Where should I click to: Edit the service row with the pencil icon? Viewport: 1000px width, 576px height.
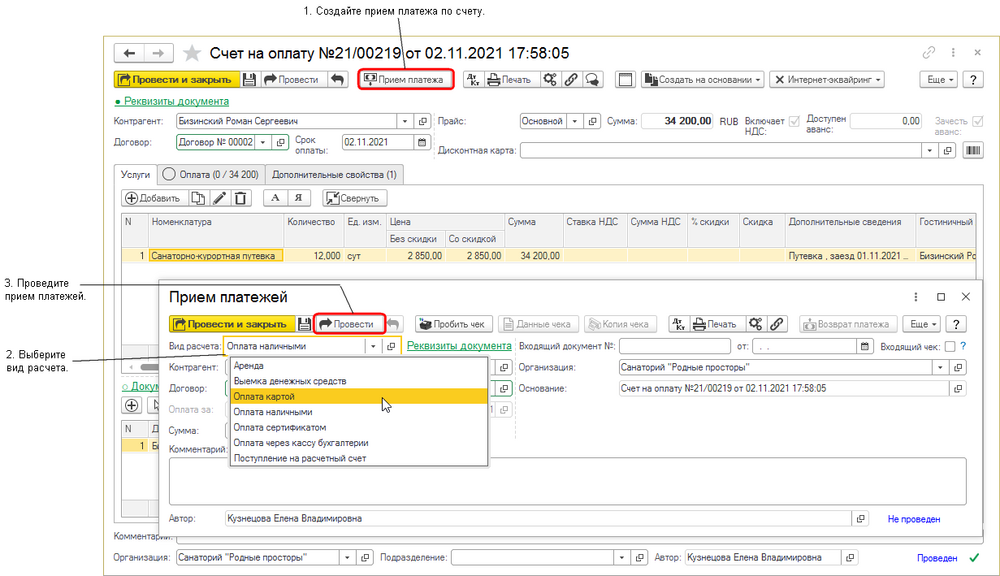tap(220, 198)
